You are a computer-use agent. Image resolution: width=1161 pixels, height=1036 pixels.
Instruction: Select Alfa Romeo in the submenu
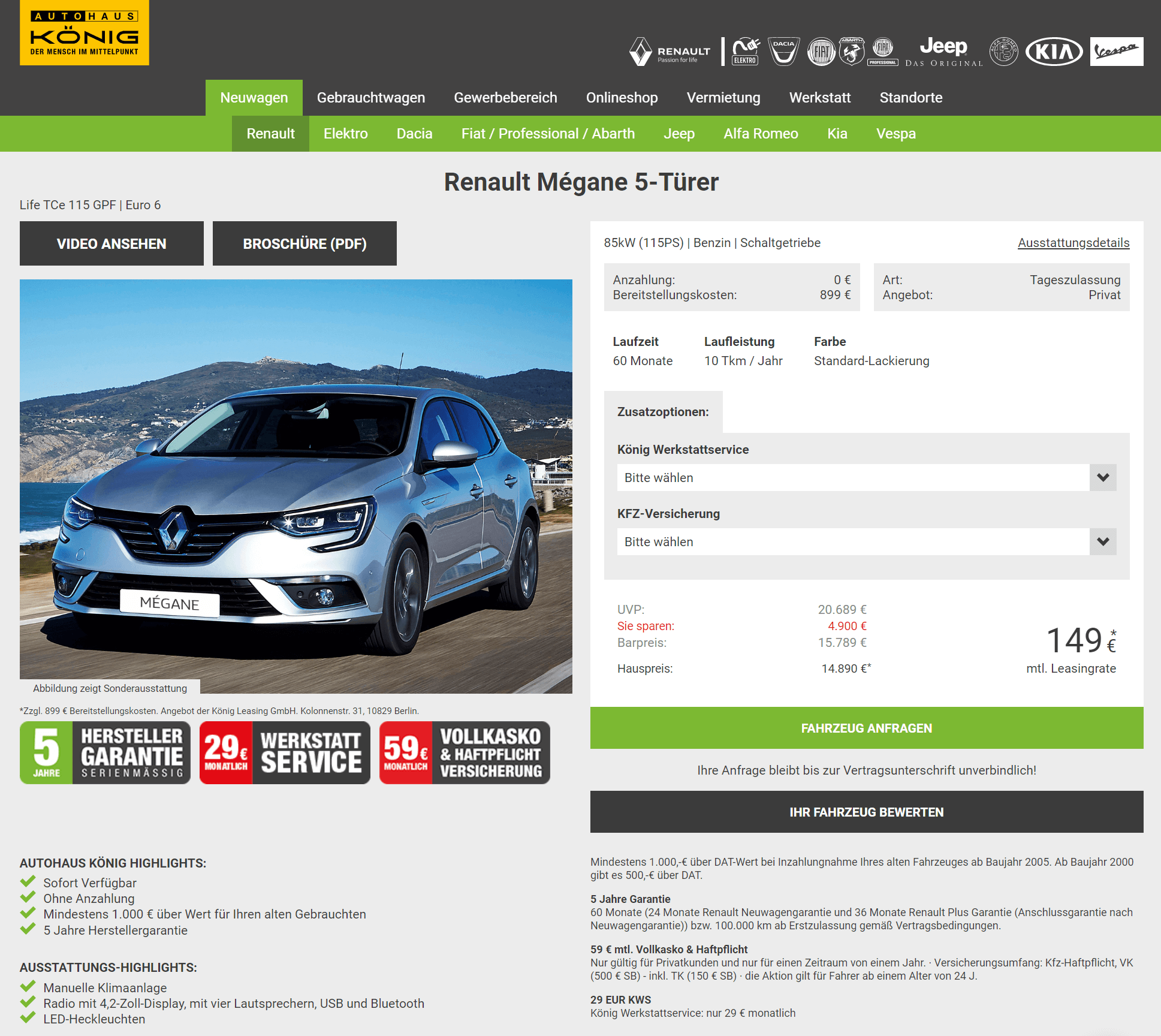761,134
